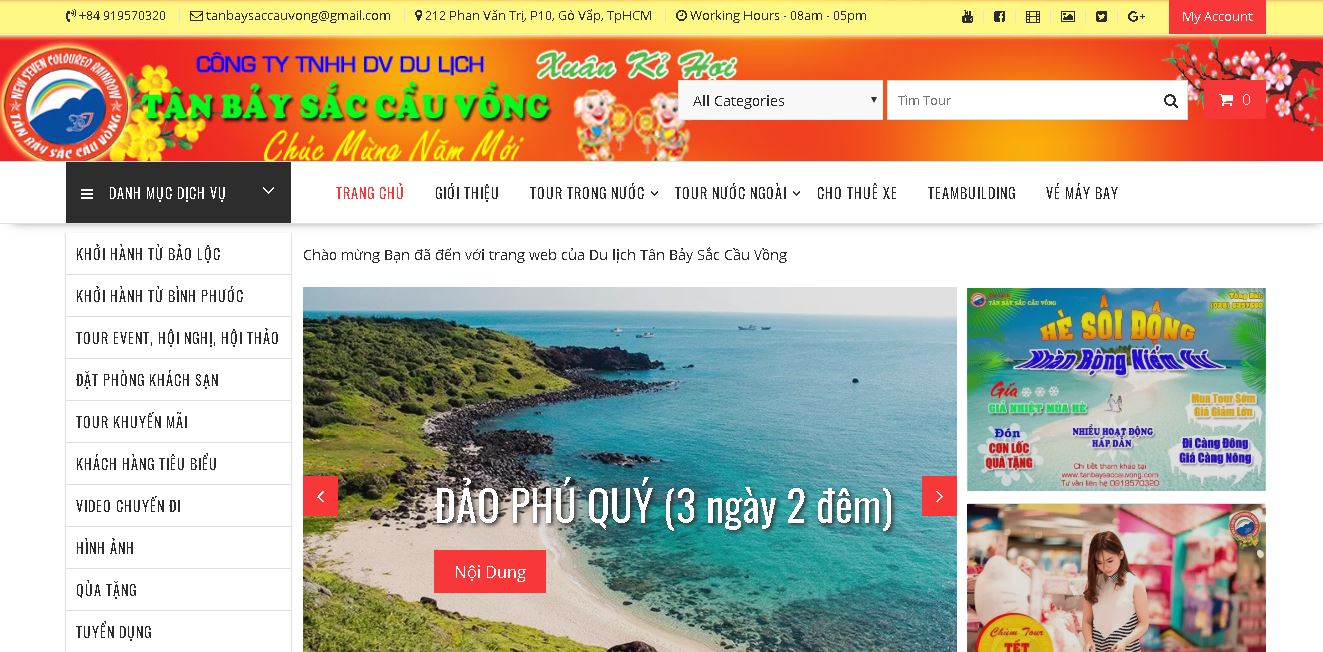Open the Facebook social icon
The height and width of the screenshot is (652, 1323).
click(x=999, y=16)
